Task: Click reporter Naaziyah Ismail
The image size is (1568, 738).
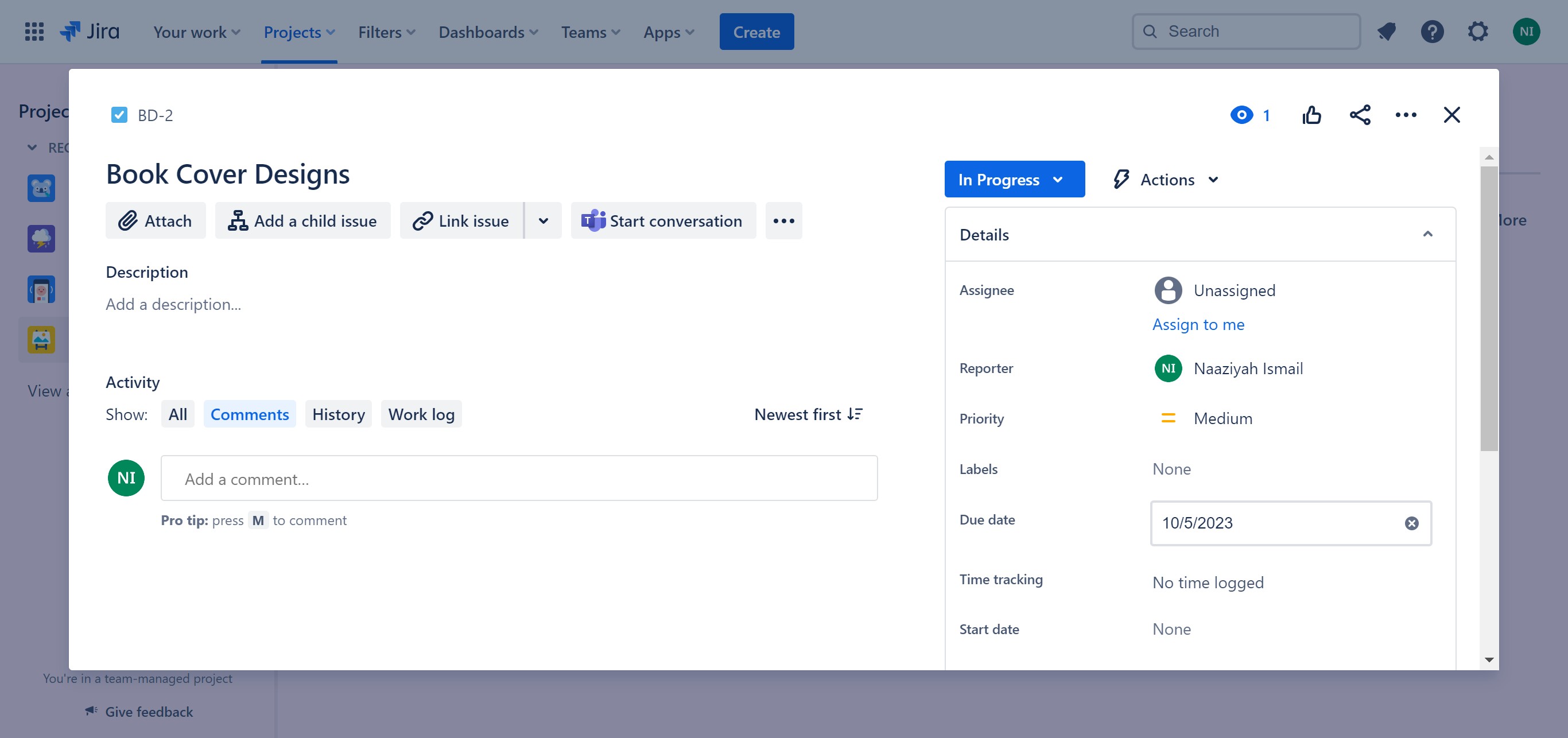Action: point(1228,368)
